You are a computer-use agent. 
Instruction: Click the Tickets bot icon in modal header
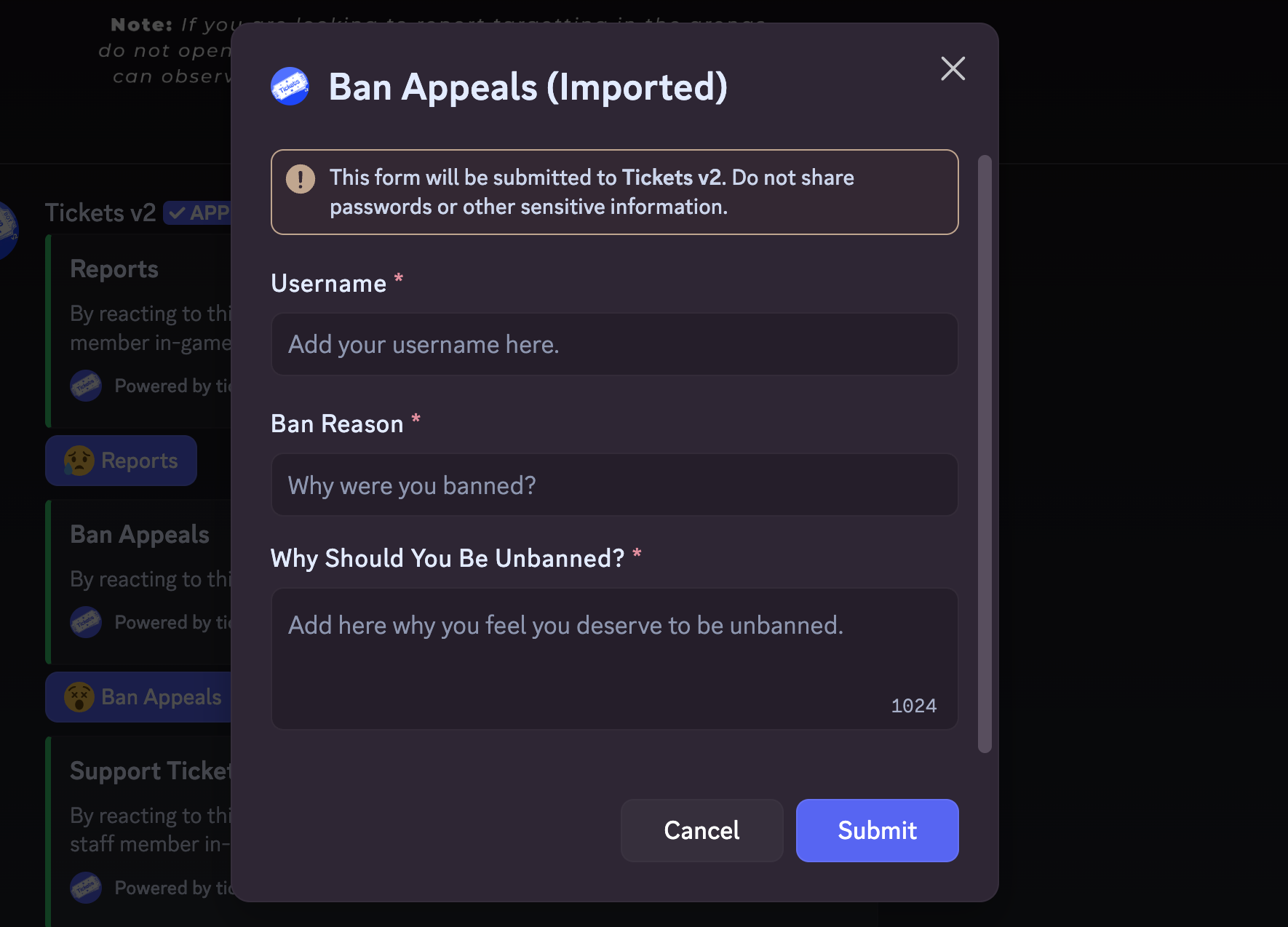click(x=290, y=87)
